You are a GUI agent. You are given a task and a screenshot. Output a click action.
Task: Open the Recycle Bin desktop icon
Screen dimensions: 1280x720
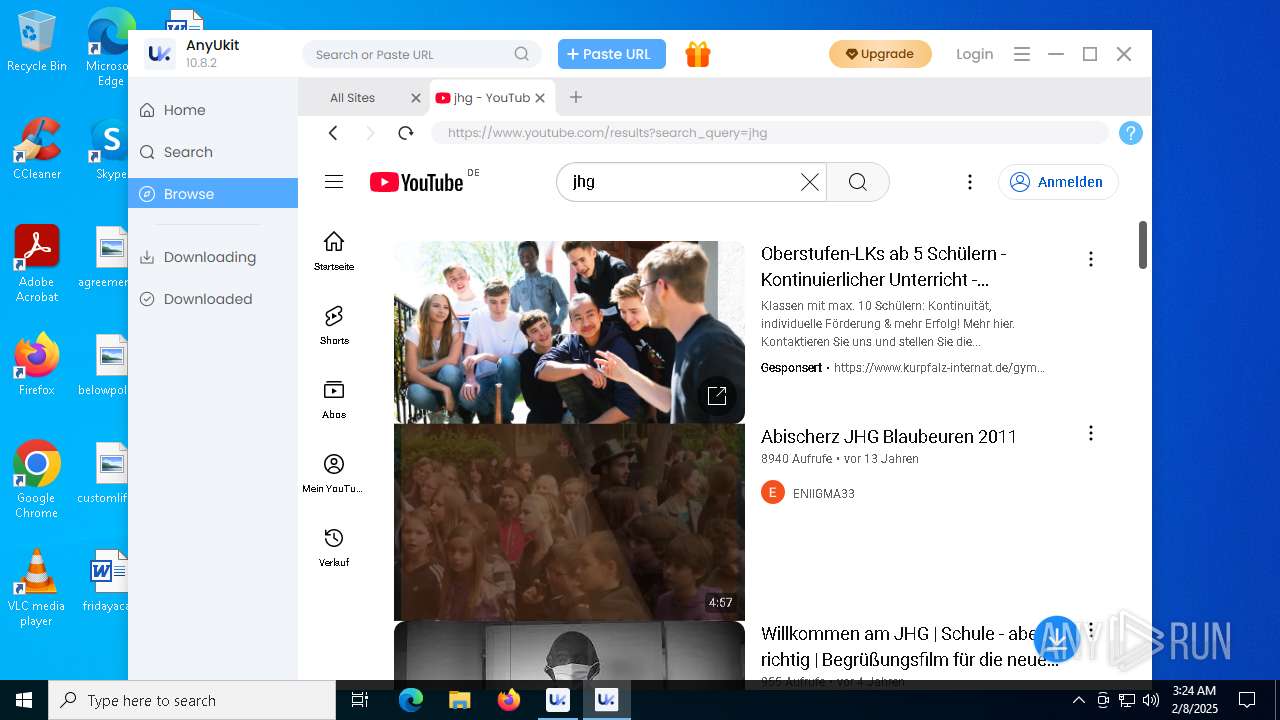(37, 42)
